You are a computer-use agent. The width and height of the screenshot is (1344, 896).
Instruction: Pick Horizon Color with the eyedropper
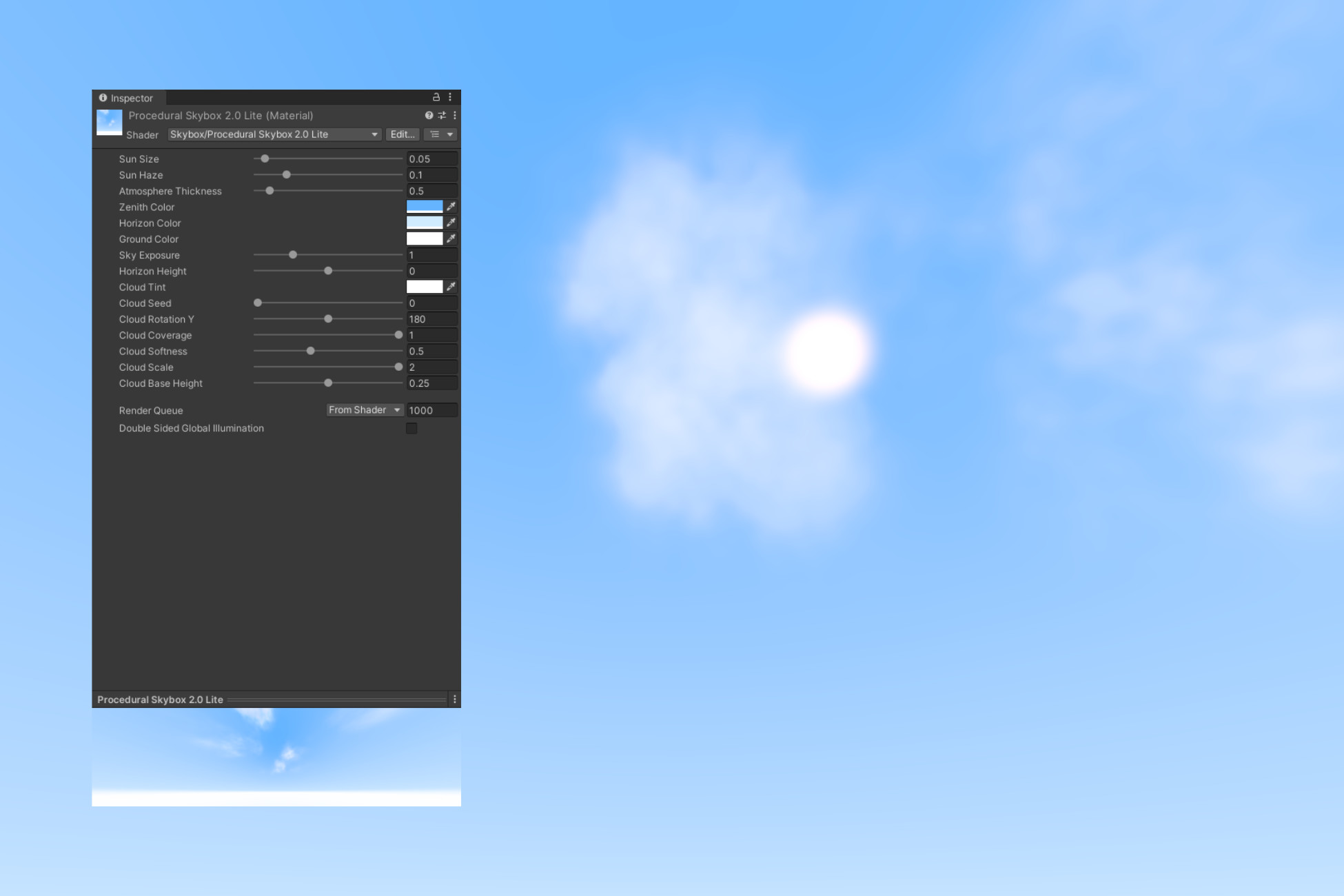tap(451, 223)
